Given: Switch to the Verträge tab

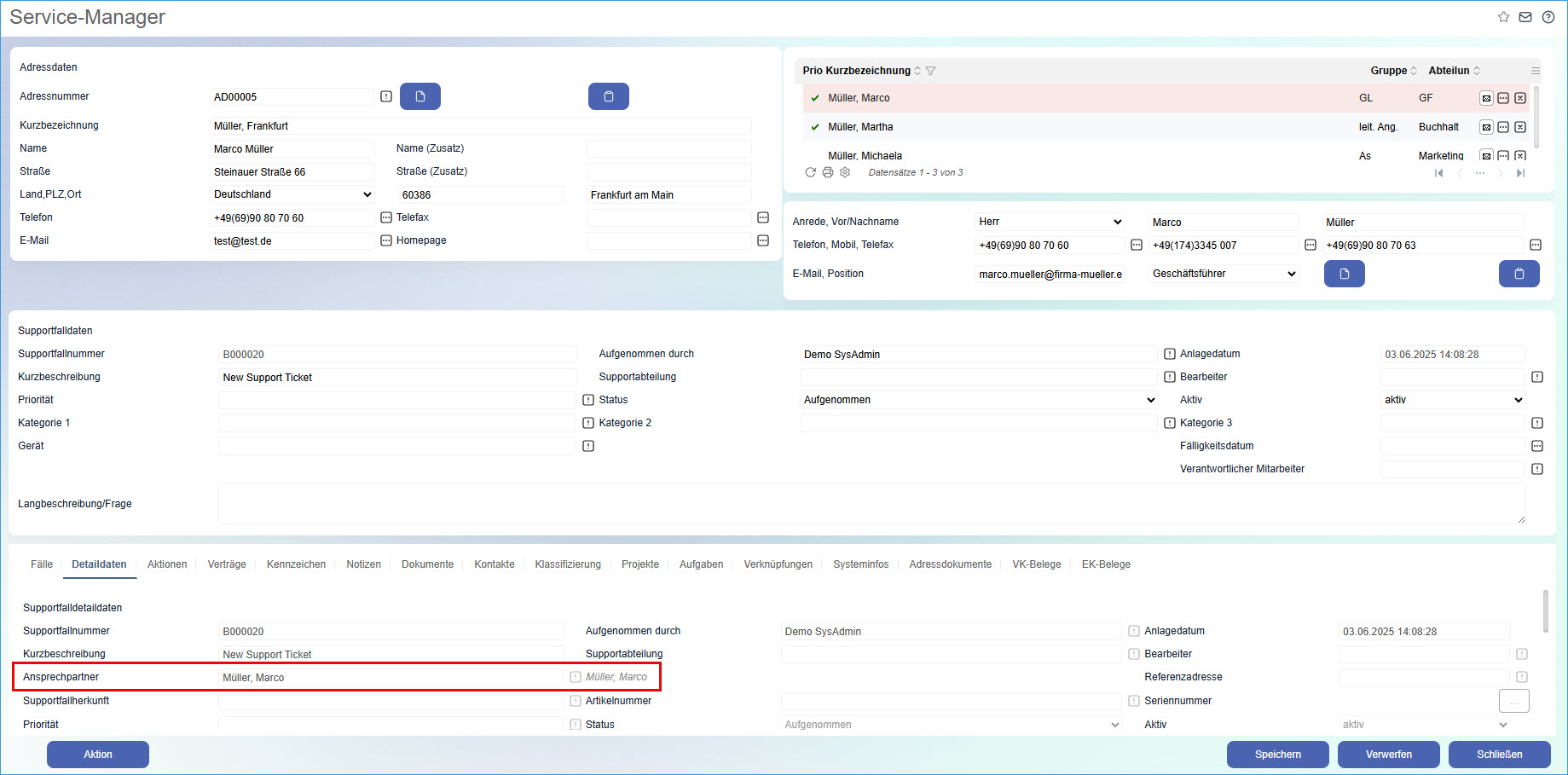Looking at the screenshot, I should [x=227, y=564].
